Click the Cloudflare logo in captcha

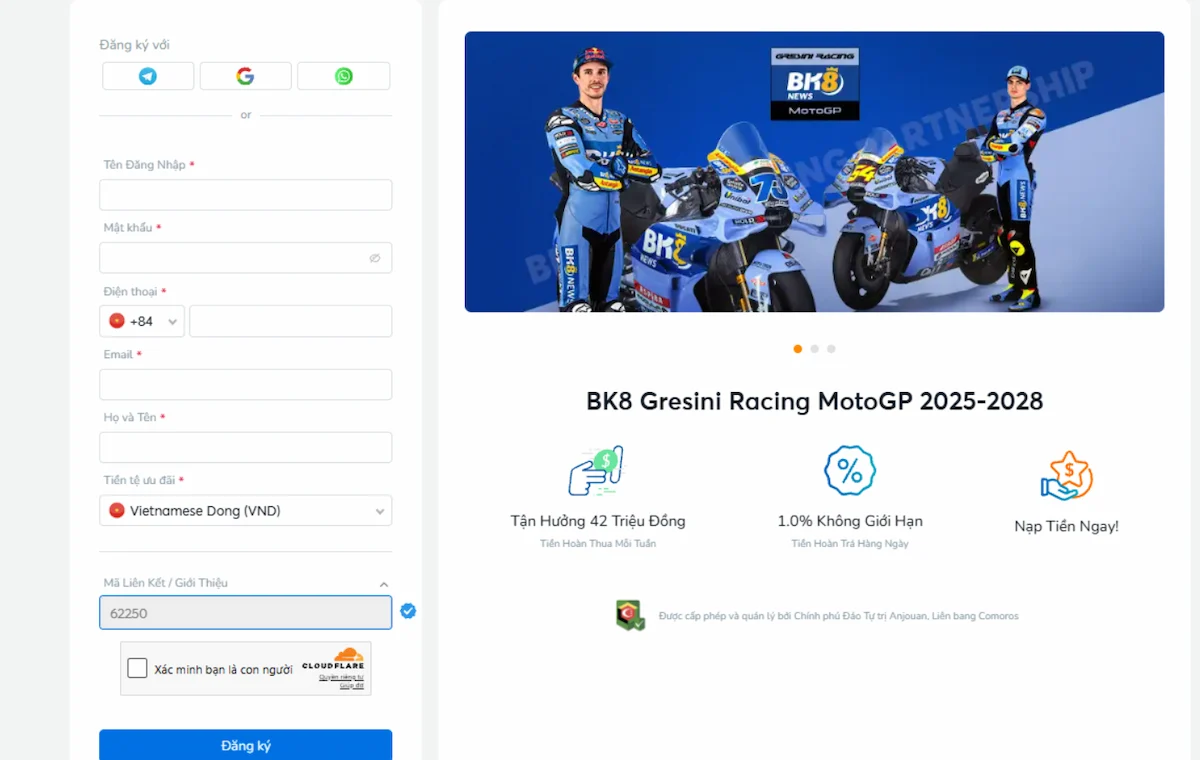coord(333,659)
